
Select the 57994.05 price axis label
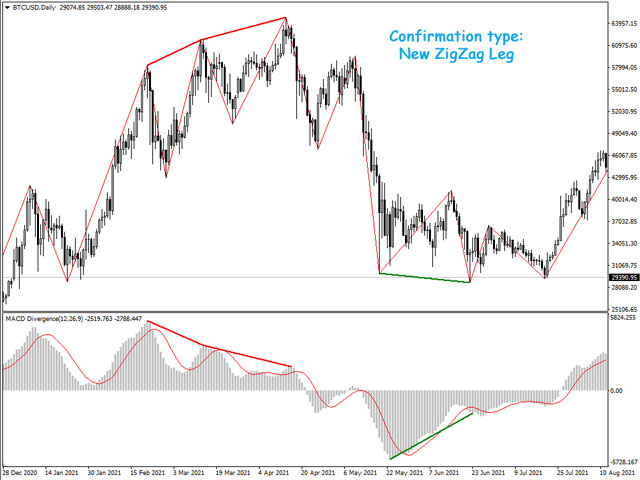(x=624, y=67)
